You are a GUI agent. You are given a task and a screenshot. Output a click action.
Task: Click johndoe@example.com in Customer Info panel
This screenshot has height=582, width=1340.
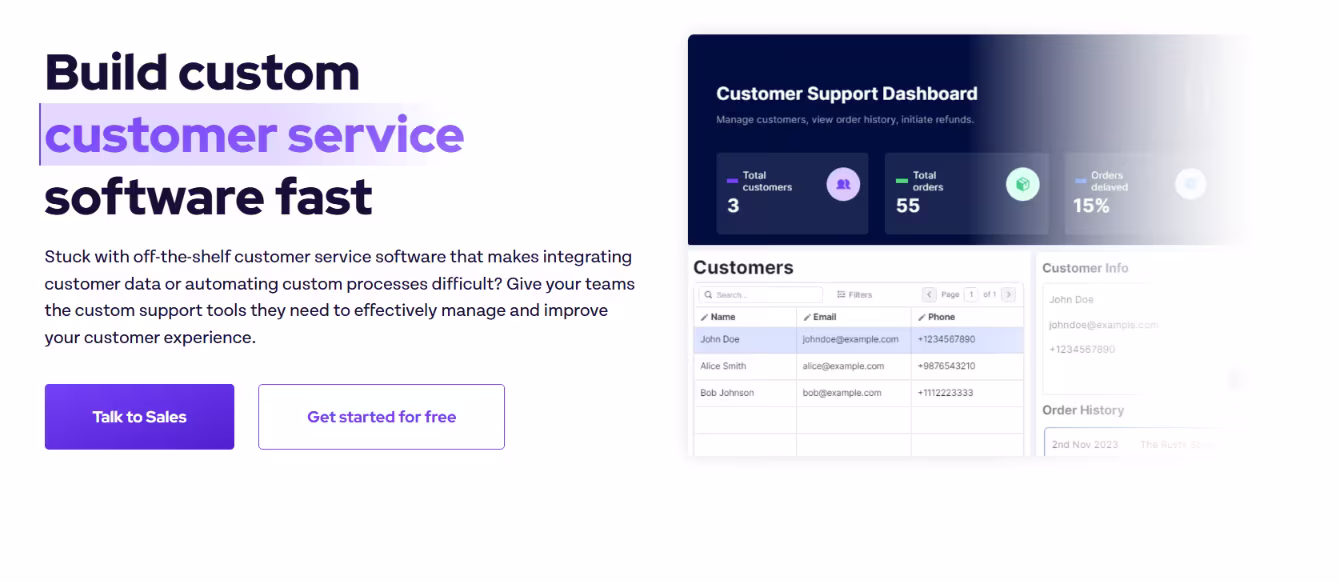[1103, 325]
